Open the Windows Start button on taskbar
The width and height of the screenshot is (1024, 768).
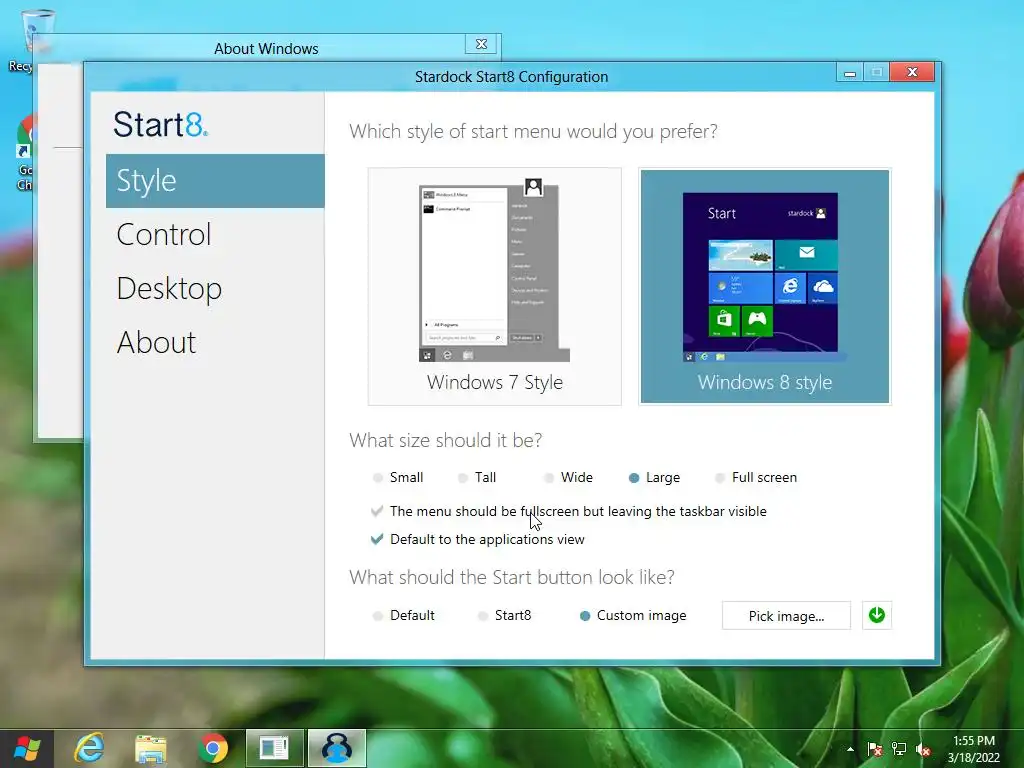pyautogui.click(x=27, y=748)
